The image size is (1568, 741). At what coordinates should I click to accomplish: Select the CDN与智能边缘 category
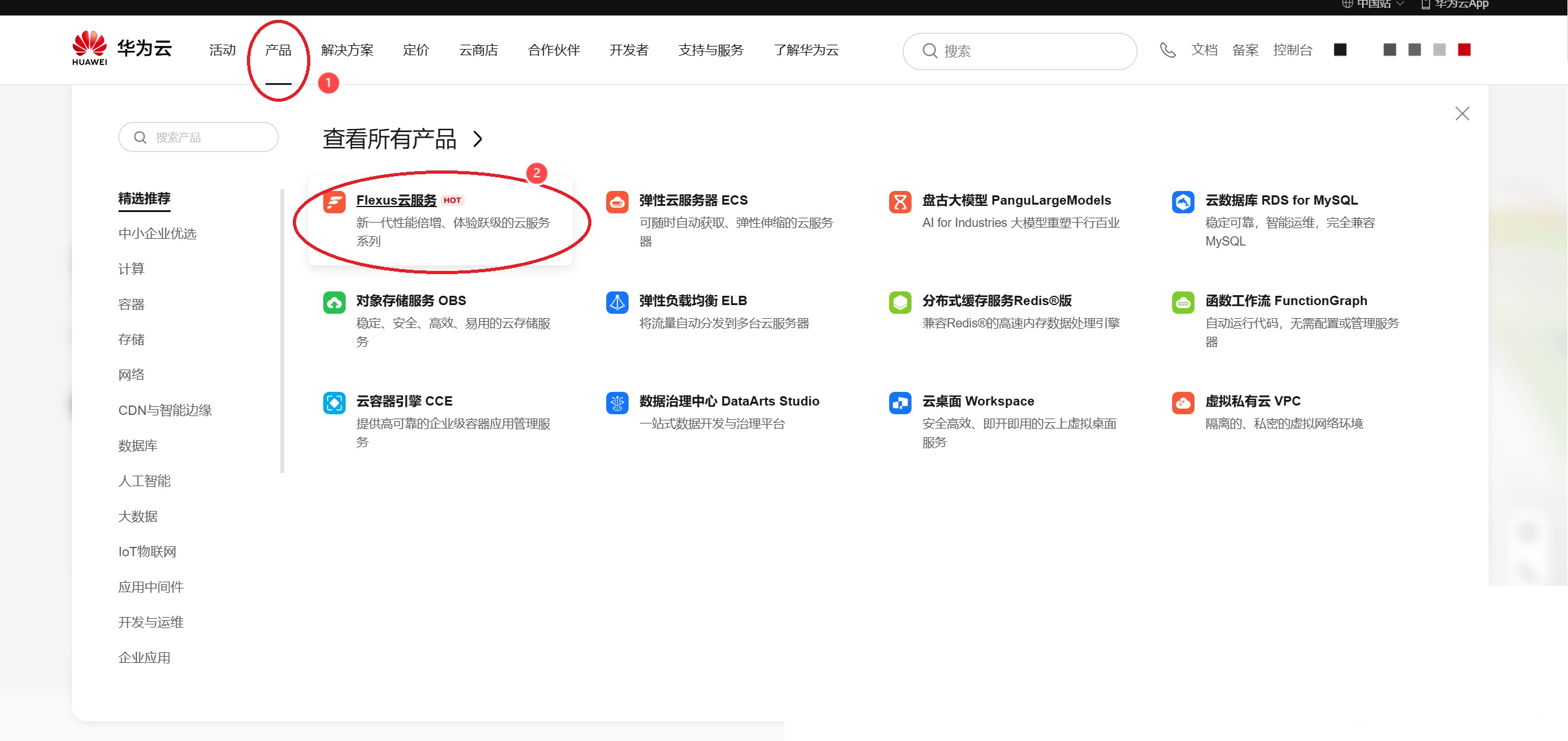point(165,410)
